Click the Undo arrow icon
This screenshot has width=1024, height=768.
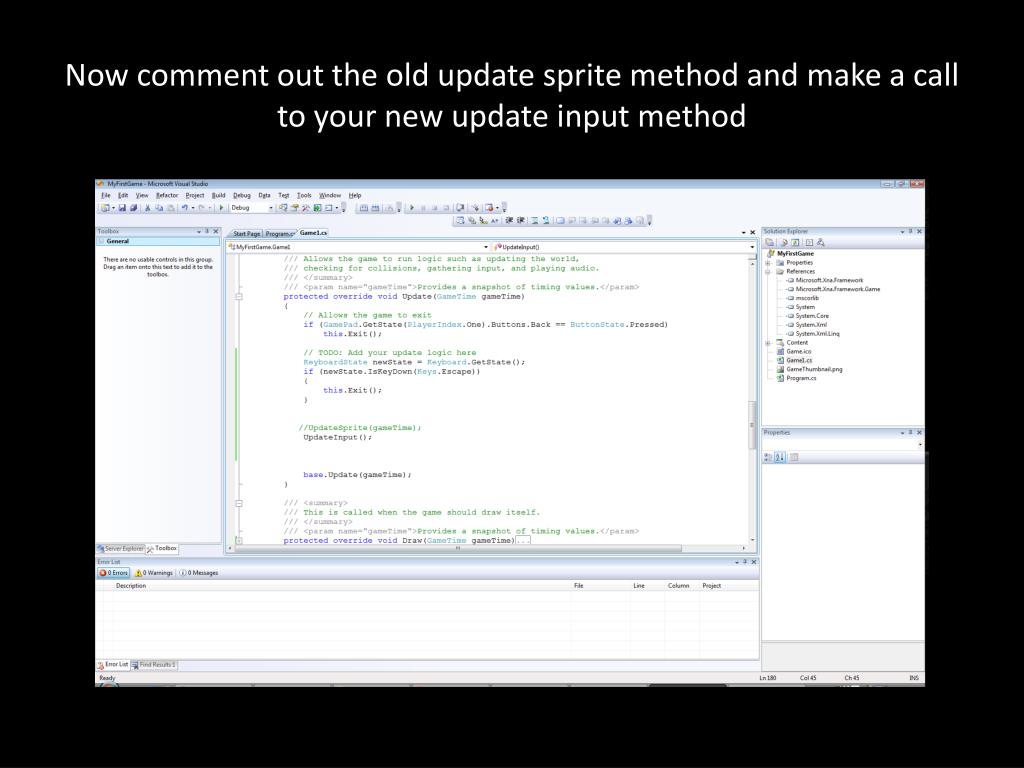pos(184,208)
